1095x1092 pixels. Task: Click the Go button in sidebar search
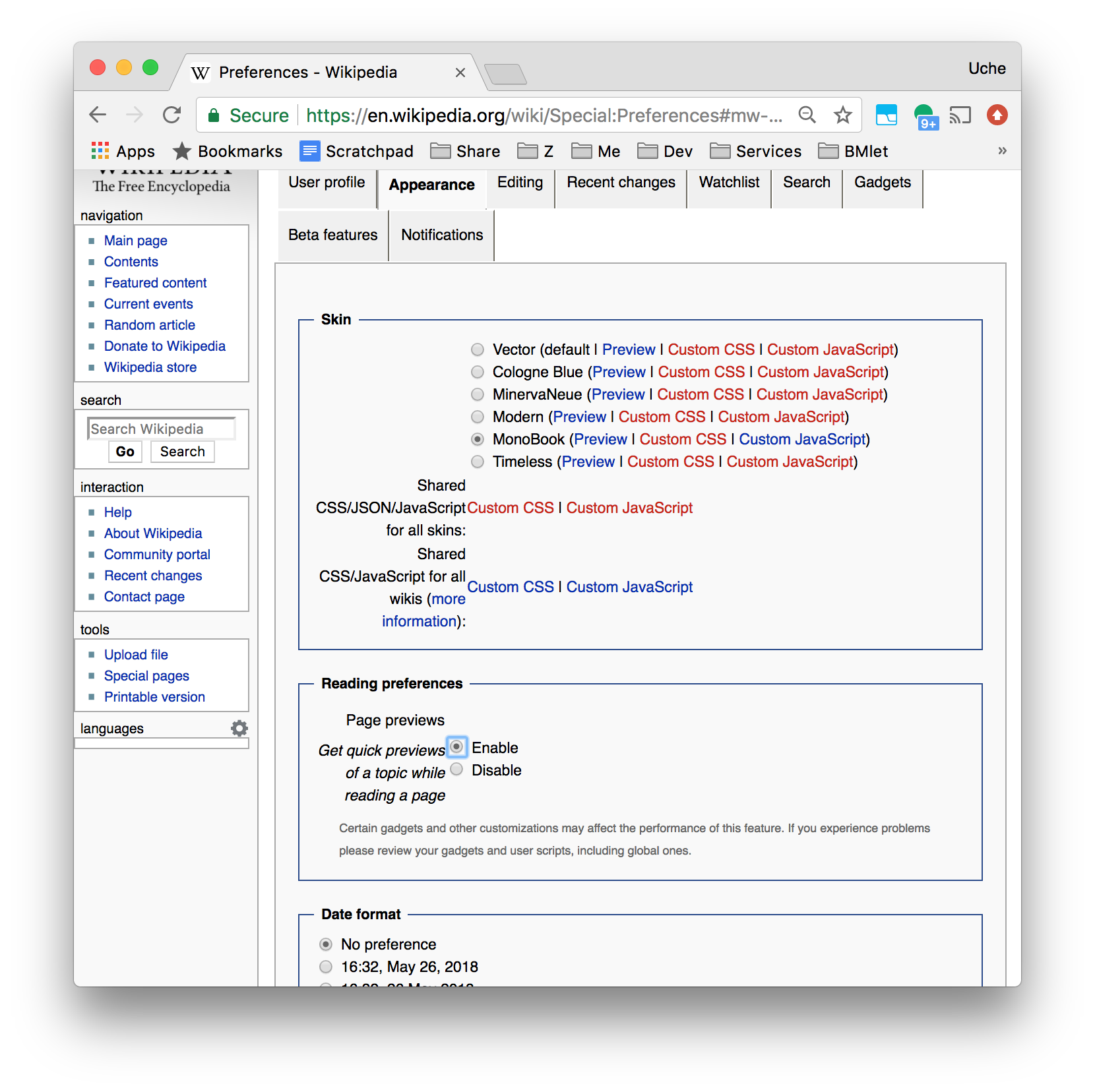point(125,452)
